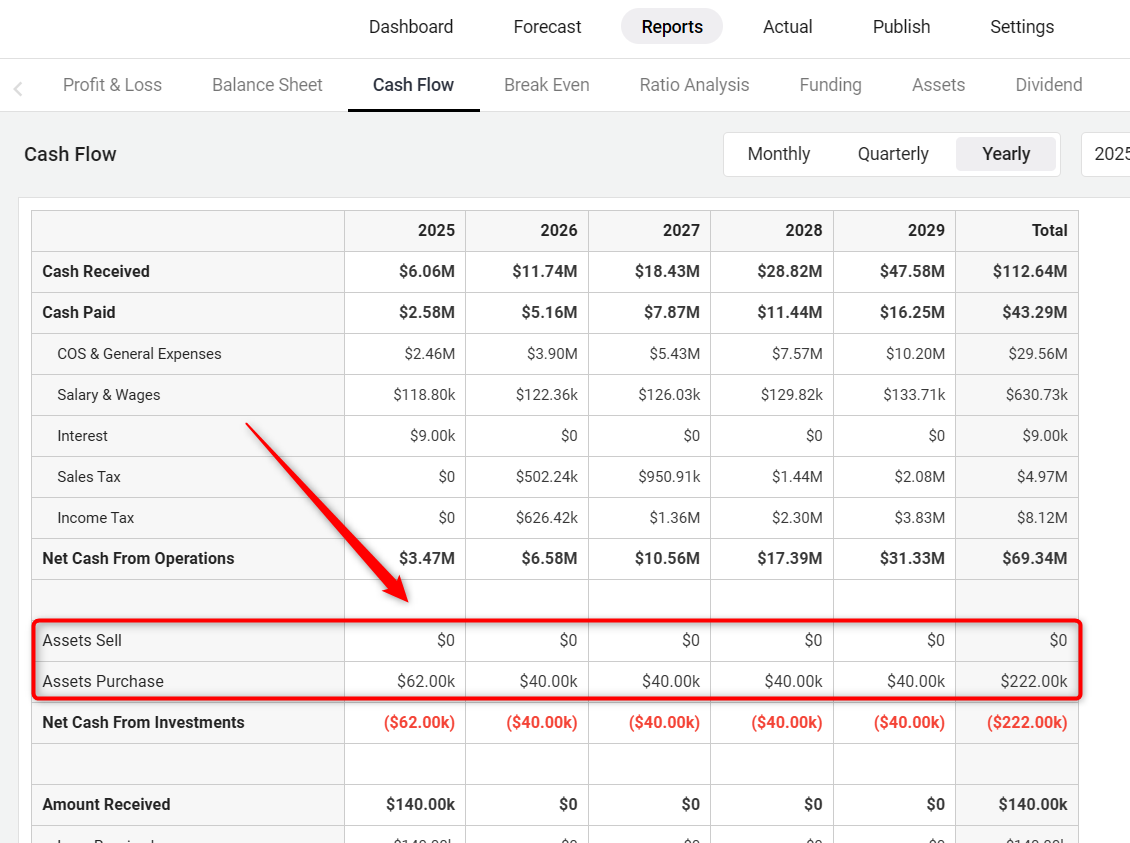This screenshot has width=1130, height=843.
Task: View the Ratio Analysis tab
Action: coord(694,85)
